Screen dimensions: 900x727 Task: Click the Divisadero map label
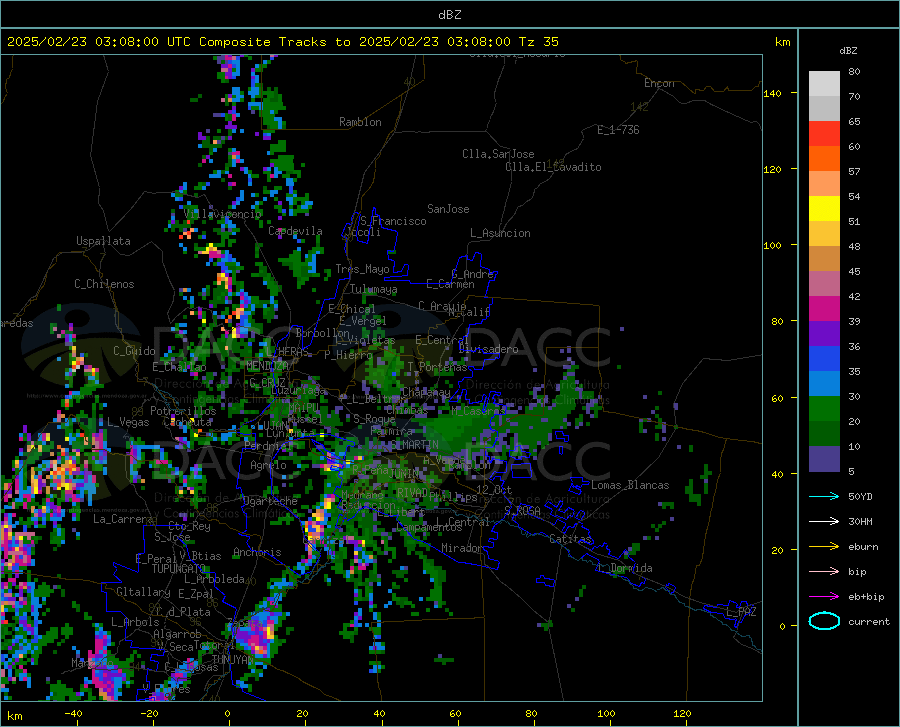click(488, 349)
